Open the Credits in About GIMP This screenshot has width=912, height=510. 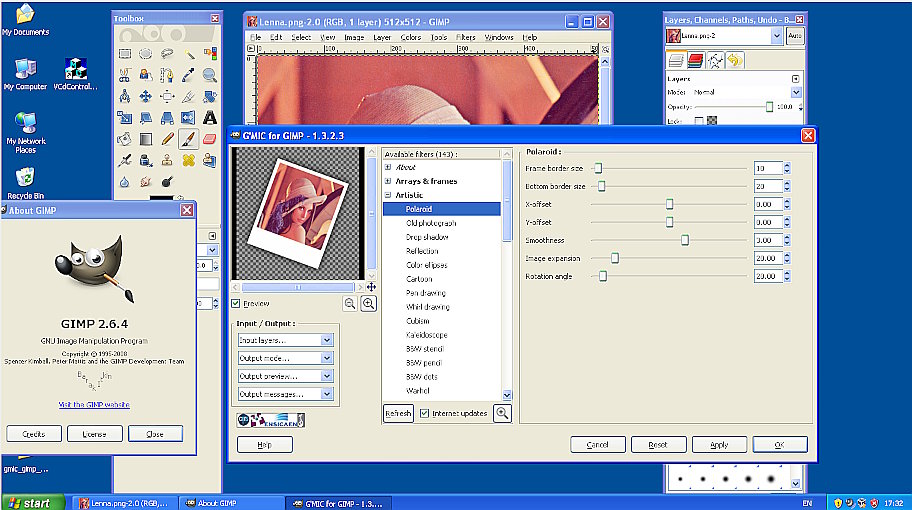coord(34,434)
